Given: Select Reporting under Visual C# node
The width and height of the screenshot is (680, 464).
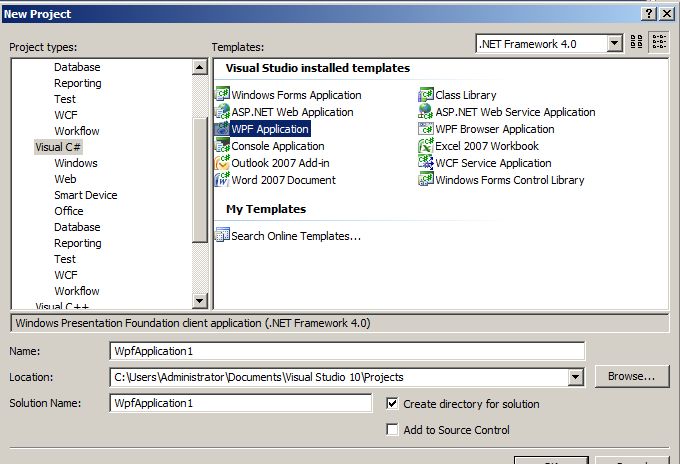Looking at the screenshot, I should click(78, 243).
